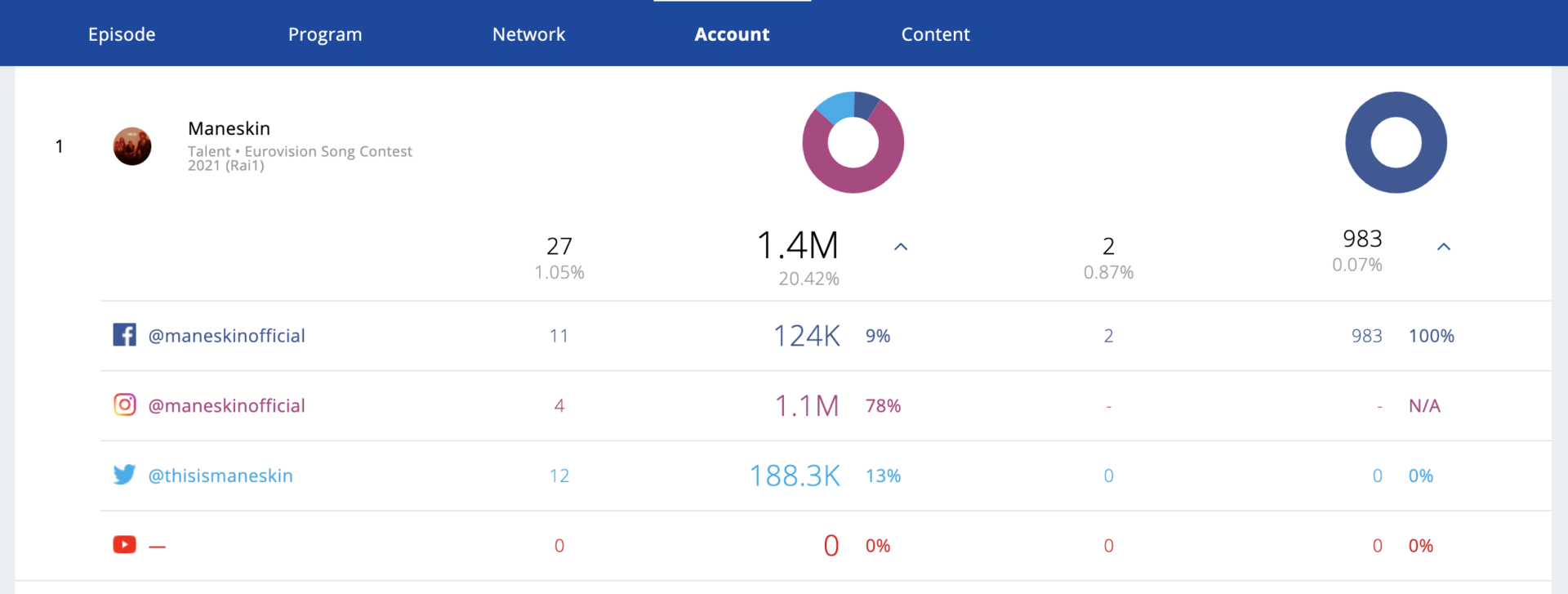This screenshot has height=594, width=1568.
Task: Open Instagram account @maneskinofficial link
Action: click(226, 406)
